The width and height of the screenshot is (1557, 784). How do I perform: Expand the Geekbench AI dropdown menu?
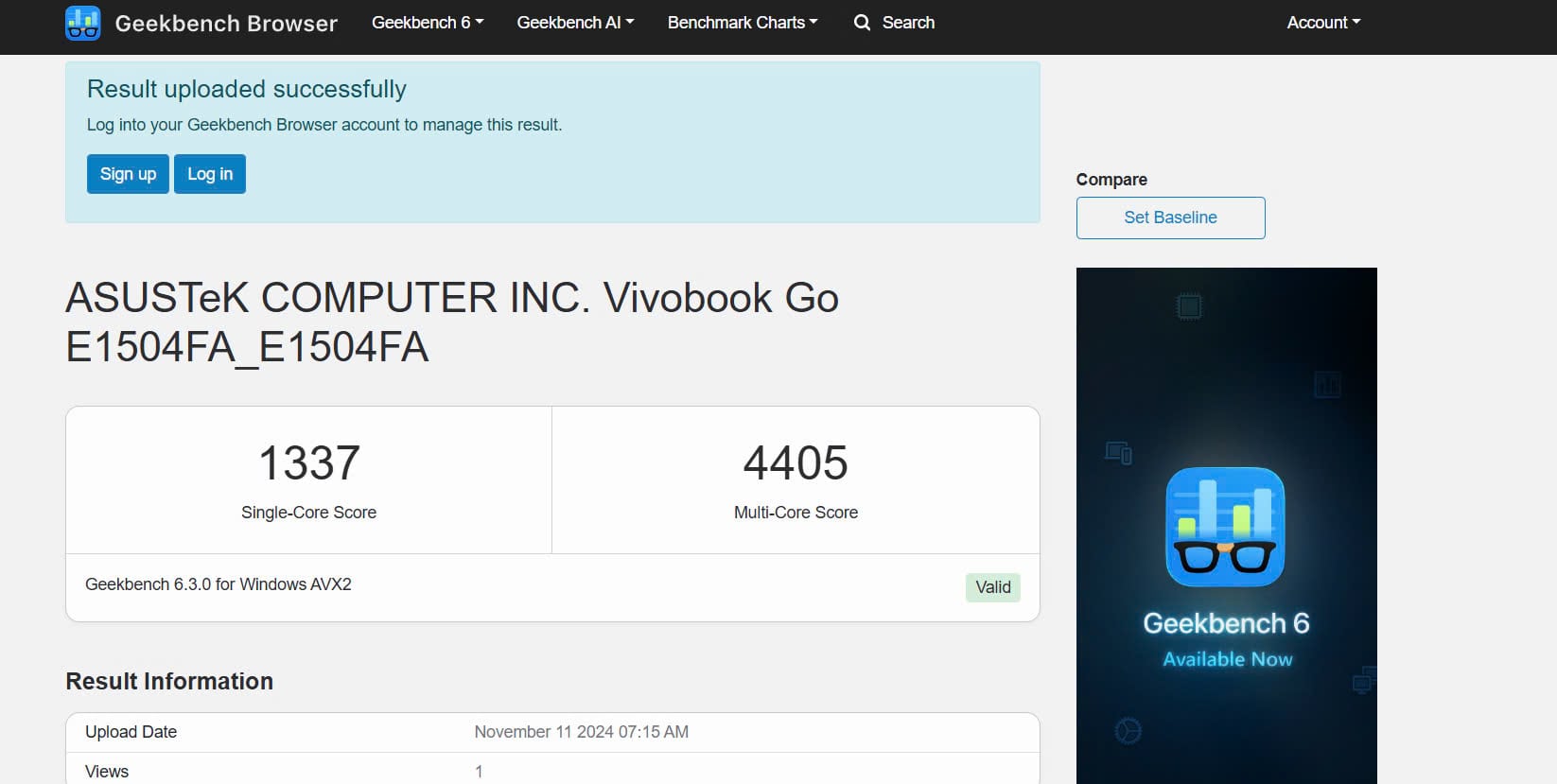coord(575,23)
